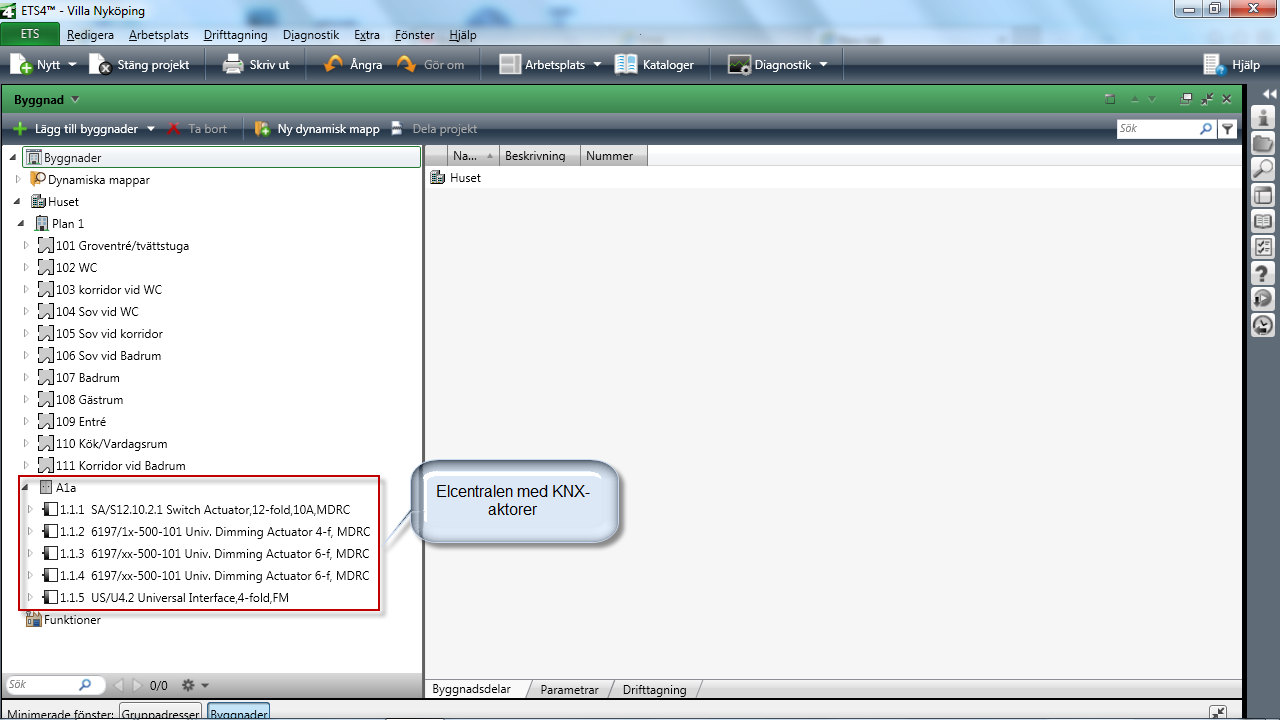Click Ny dynamisk mapp button

tap(318, 129)
